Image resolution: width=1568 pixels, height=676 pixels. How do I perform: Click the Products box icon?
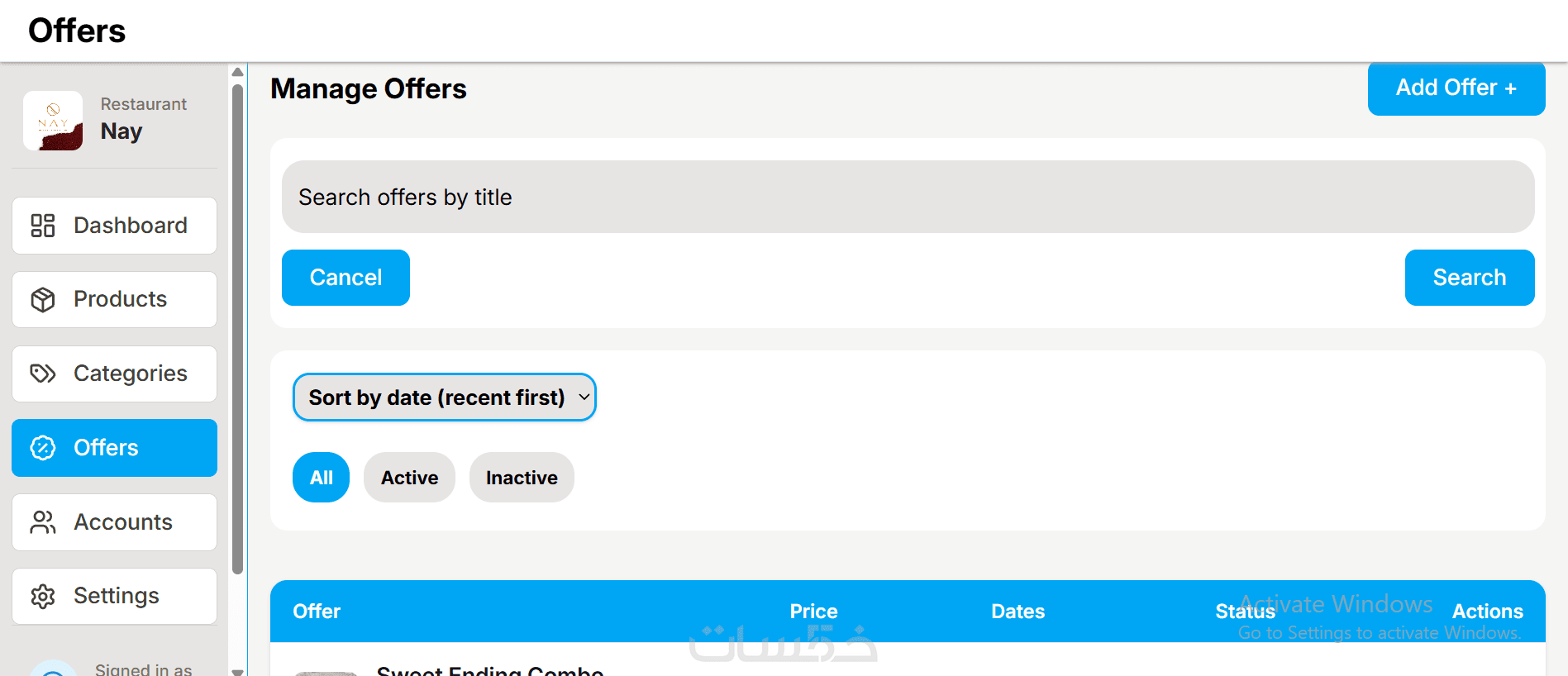click(43, 299)
